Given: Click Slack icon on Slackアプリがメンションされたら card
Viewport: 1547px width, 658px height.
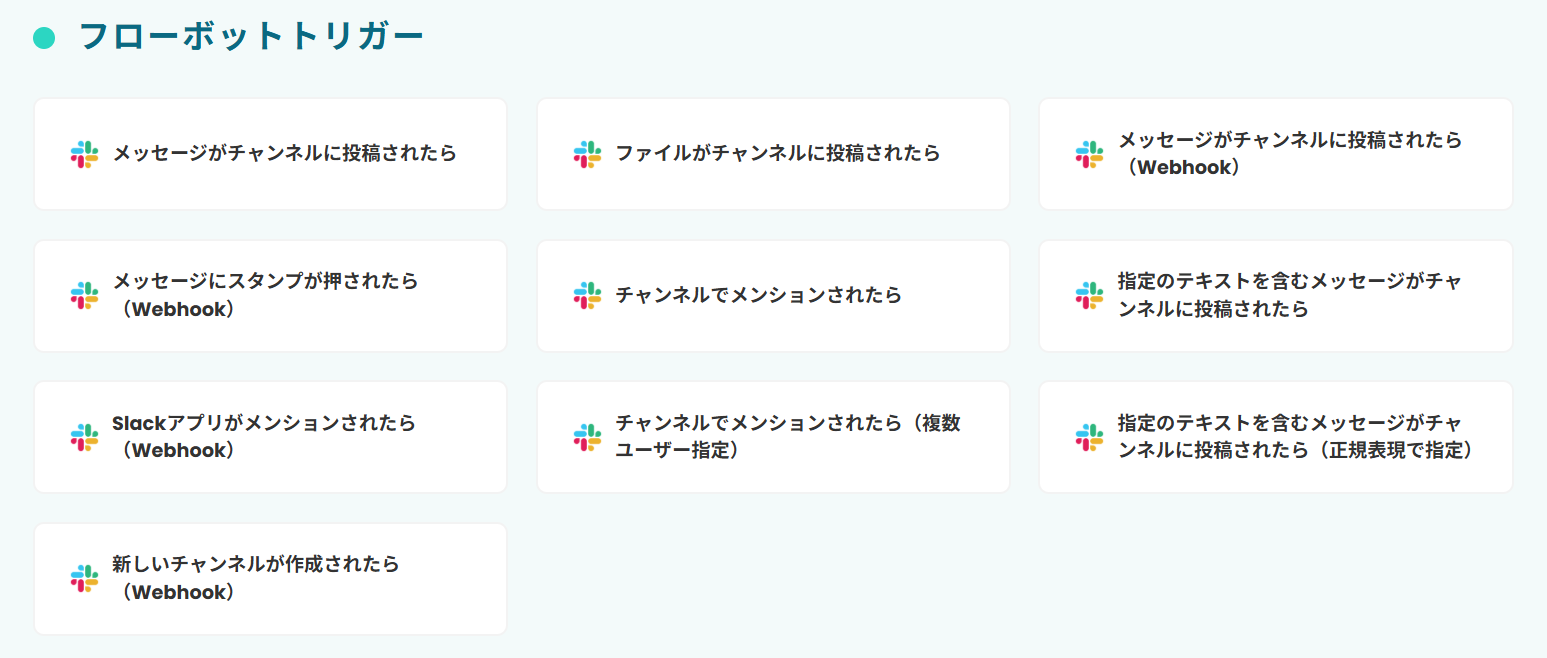Looking at the screenshot, I should [x=85, y=437].
